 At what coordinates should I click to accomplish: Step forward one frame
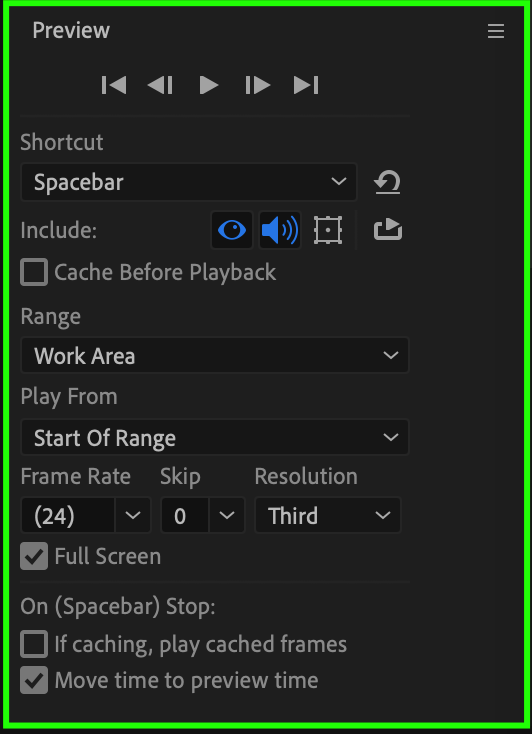[258, 85]
